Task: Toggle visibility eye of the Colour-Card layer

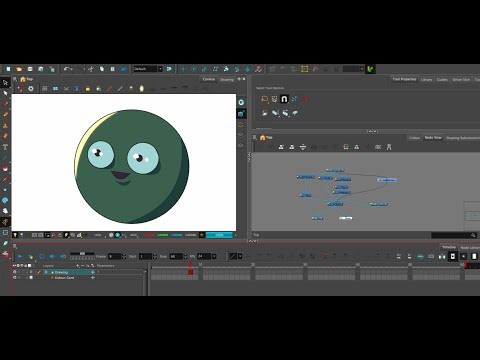Action: click(15, 278)
